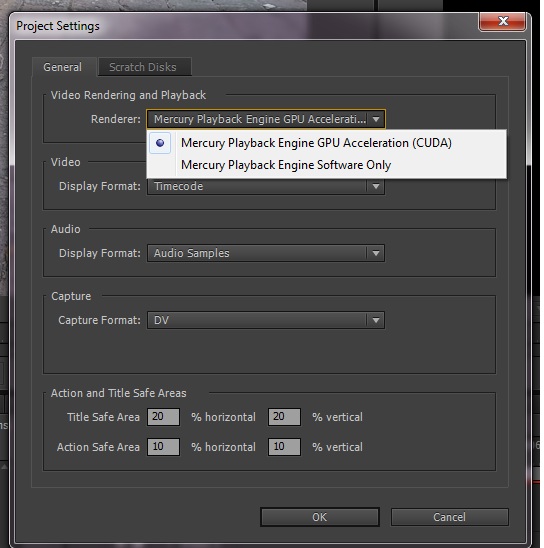Expand the Capture Format dropdown arrow
The image size is (544, 548).
tap(376, 320)
